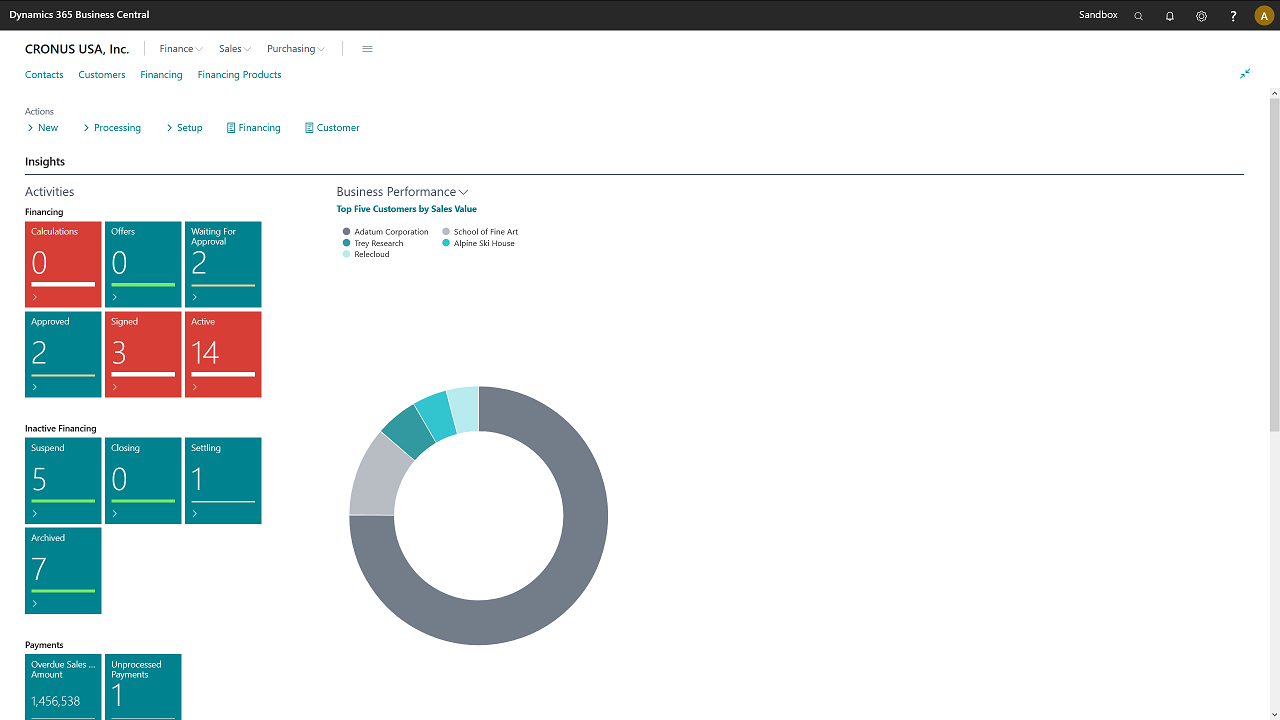Click the Payments group label
Screen dimensions: 1280x720
click(x=44, y=645)
